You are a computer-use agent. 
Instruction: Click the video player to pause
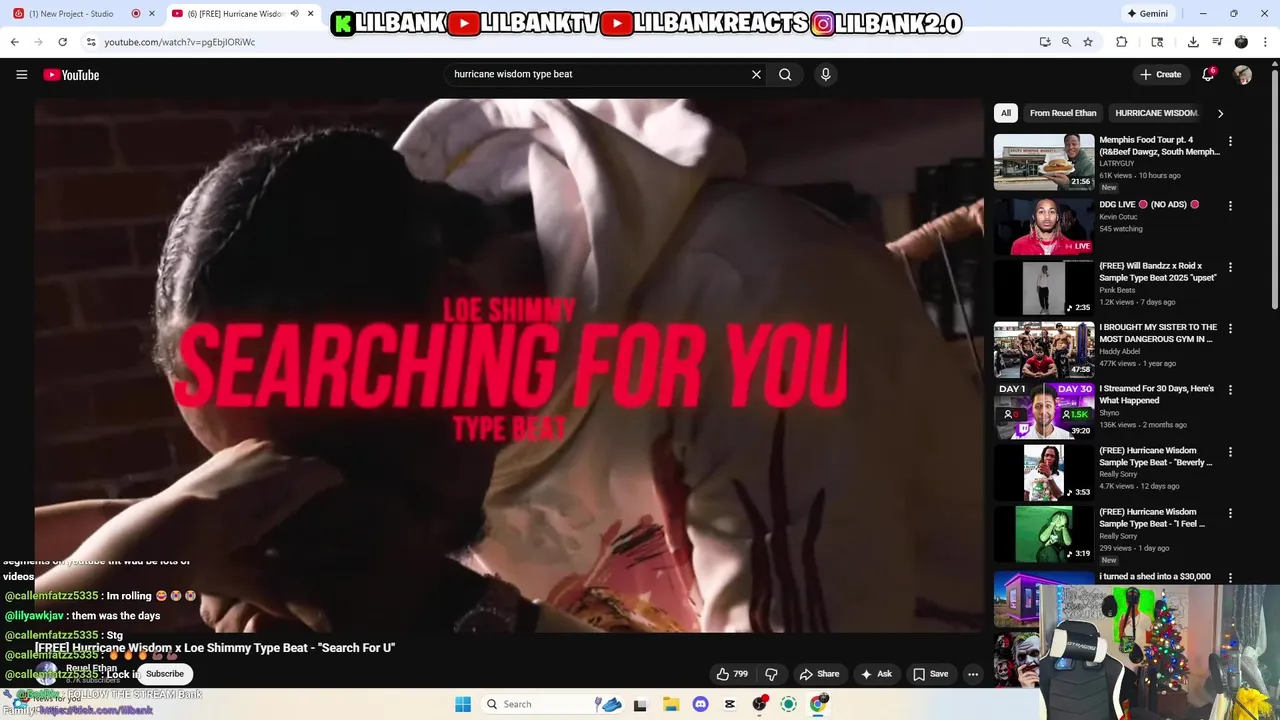(510, 365)
